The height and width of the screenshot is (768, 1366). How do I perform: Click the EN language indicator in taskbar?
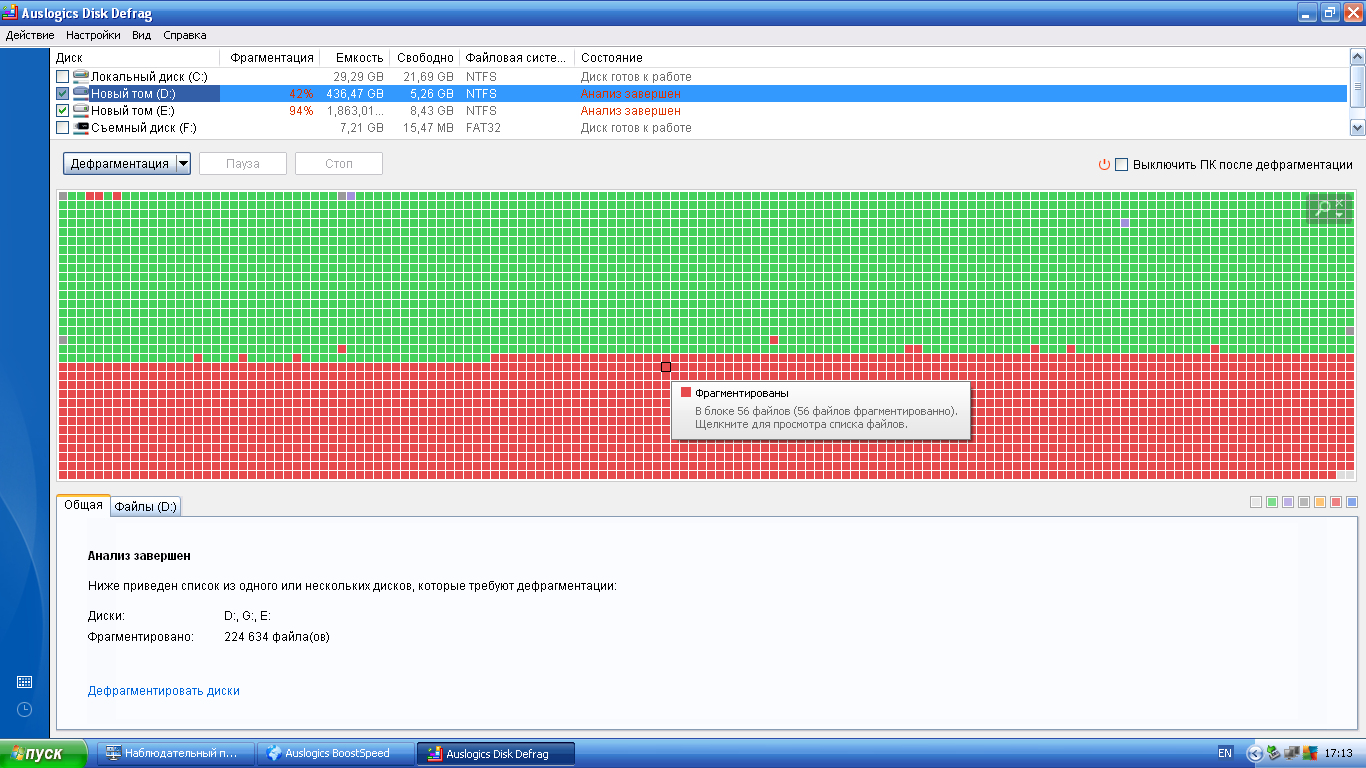1224,753
